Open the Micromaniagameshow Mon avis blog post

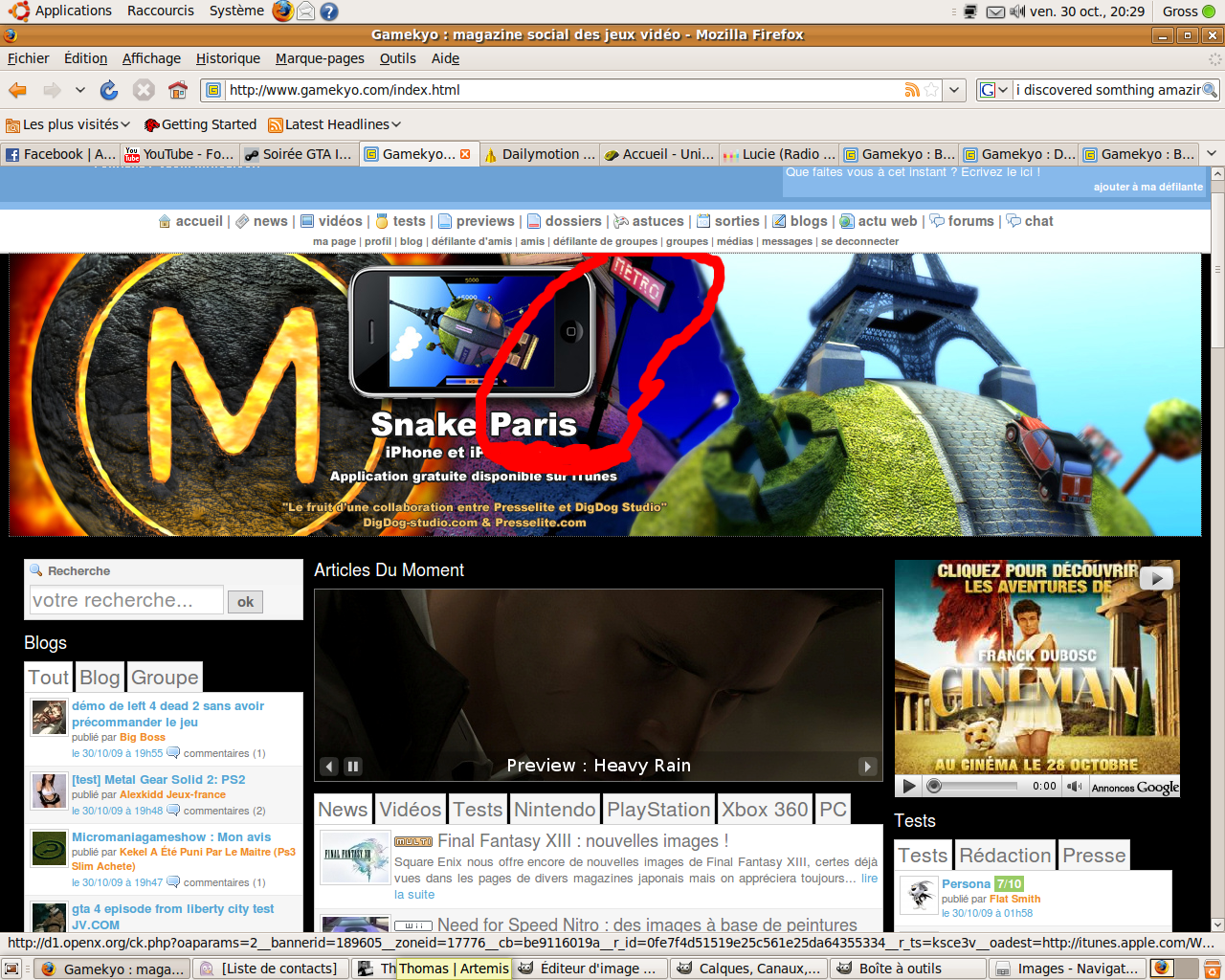171,836
